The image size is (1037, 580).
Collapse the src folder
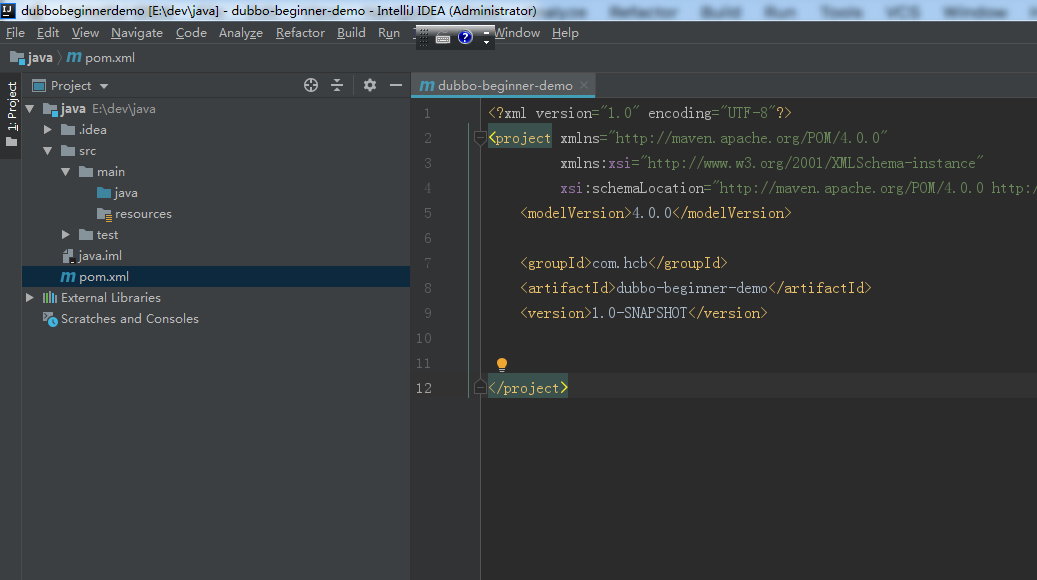(48, 151)
